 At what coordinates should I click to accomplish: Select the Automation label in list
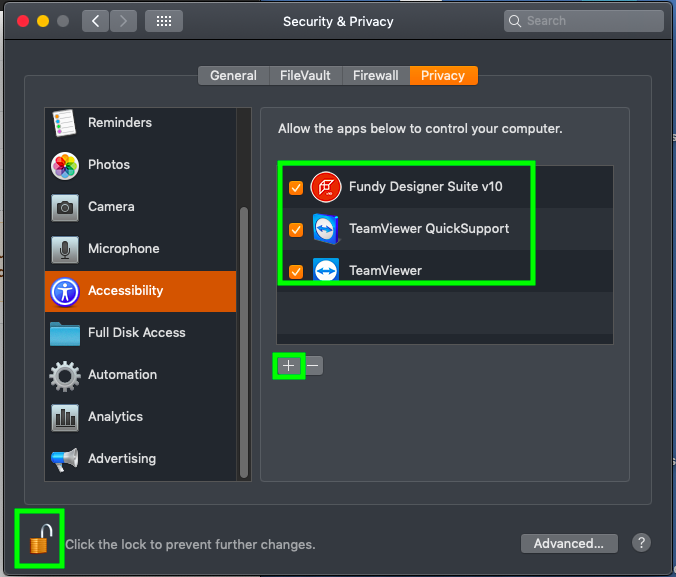click(122, 374)
